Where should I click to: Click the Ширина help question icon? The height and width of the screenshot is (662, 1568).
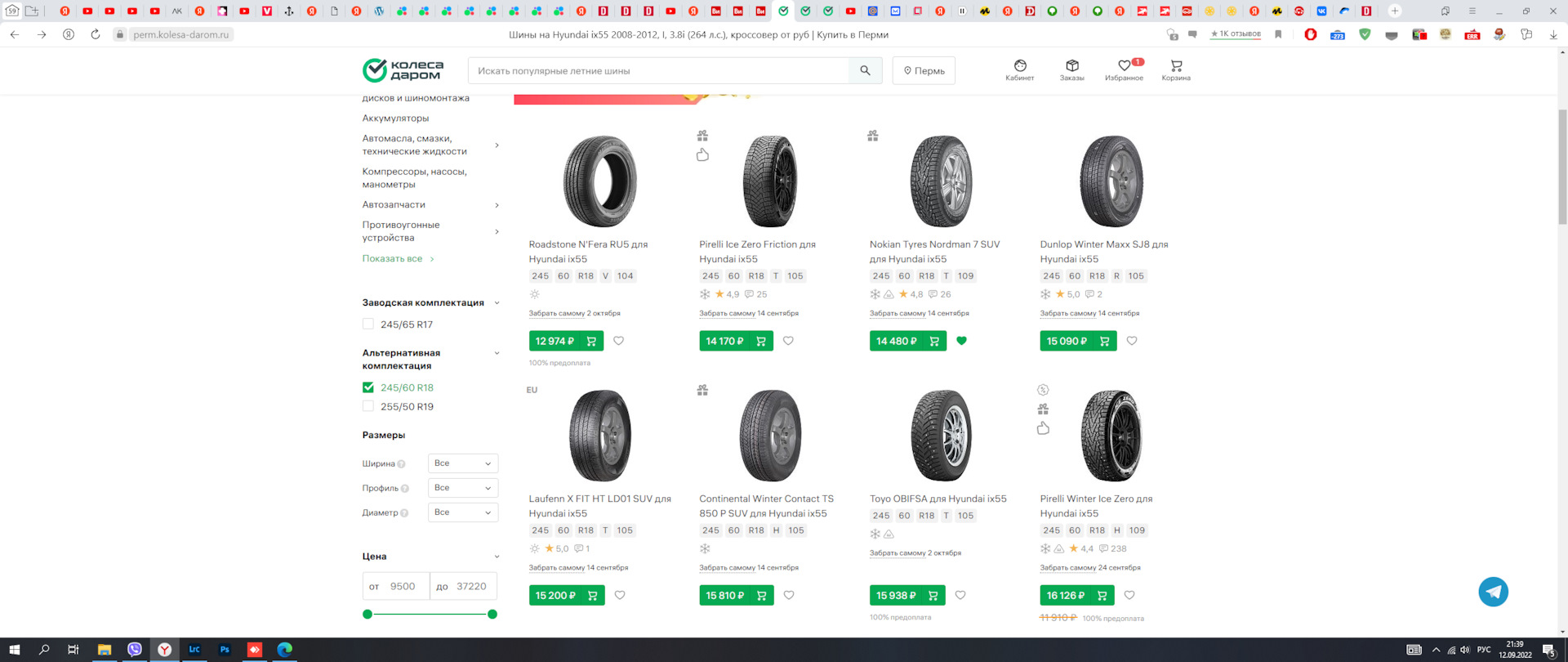401,464
